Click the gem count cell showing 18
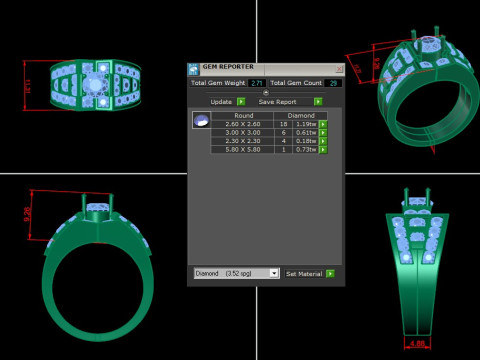Screen dimensions: 480x360 [x=283, y=124]
